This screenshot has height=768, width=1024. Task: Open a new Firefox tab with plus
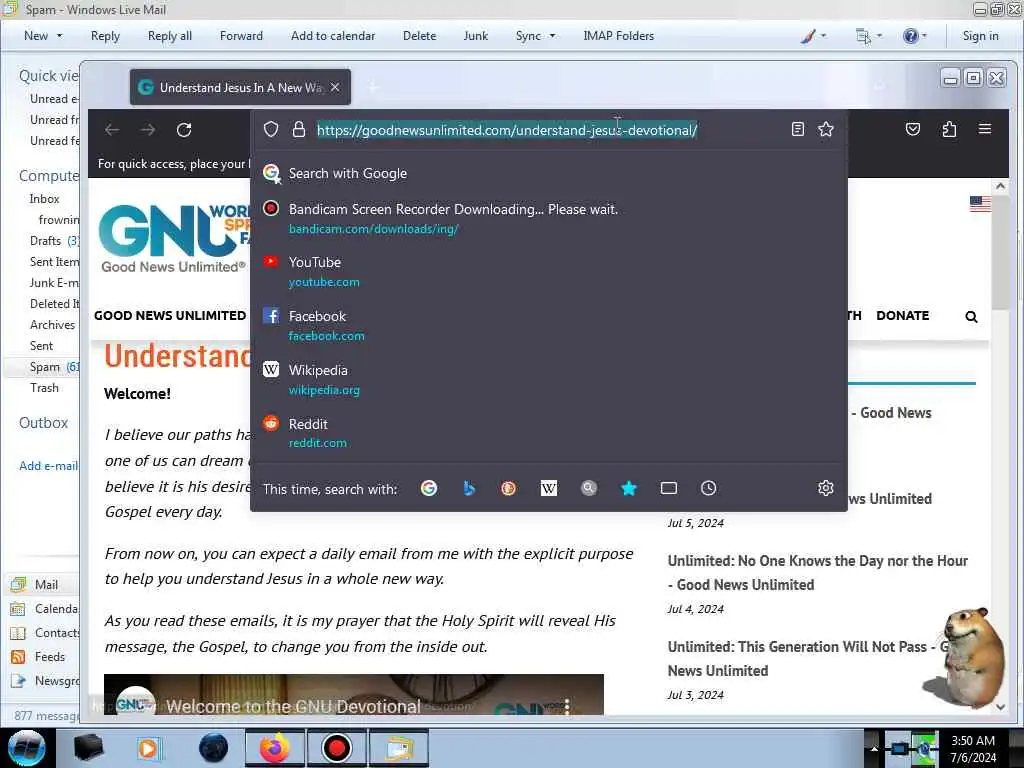pos(373,88)
